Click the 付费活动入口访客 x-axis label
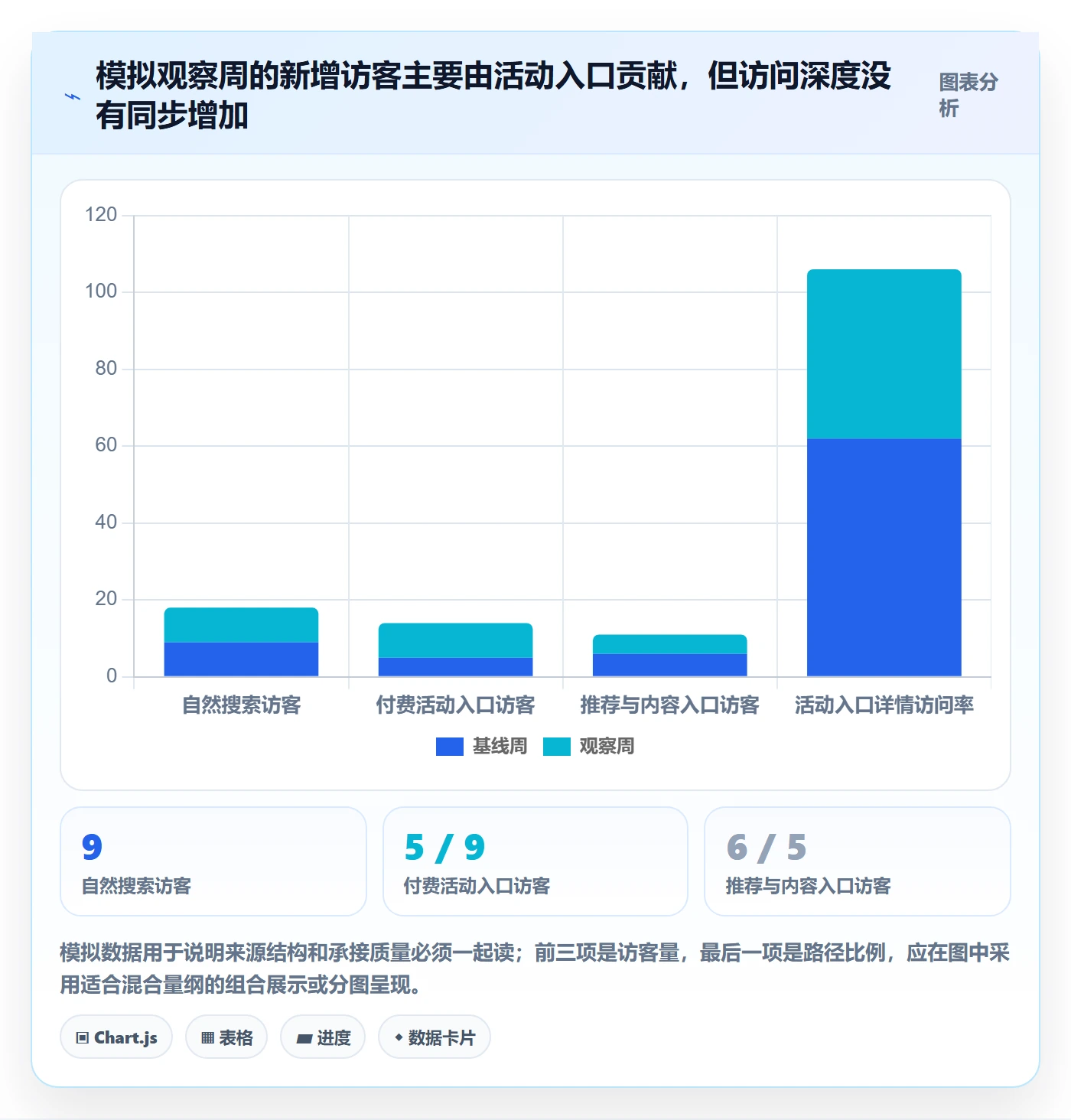Viewport: 1071px width, 1120px height. [x=455, y=705]
